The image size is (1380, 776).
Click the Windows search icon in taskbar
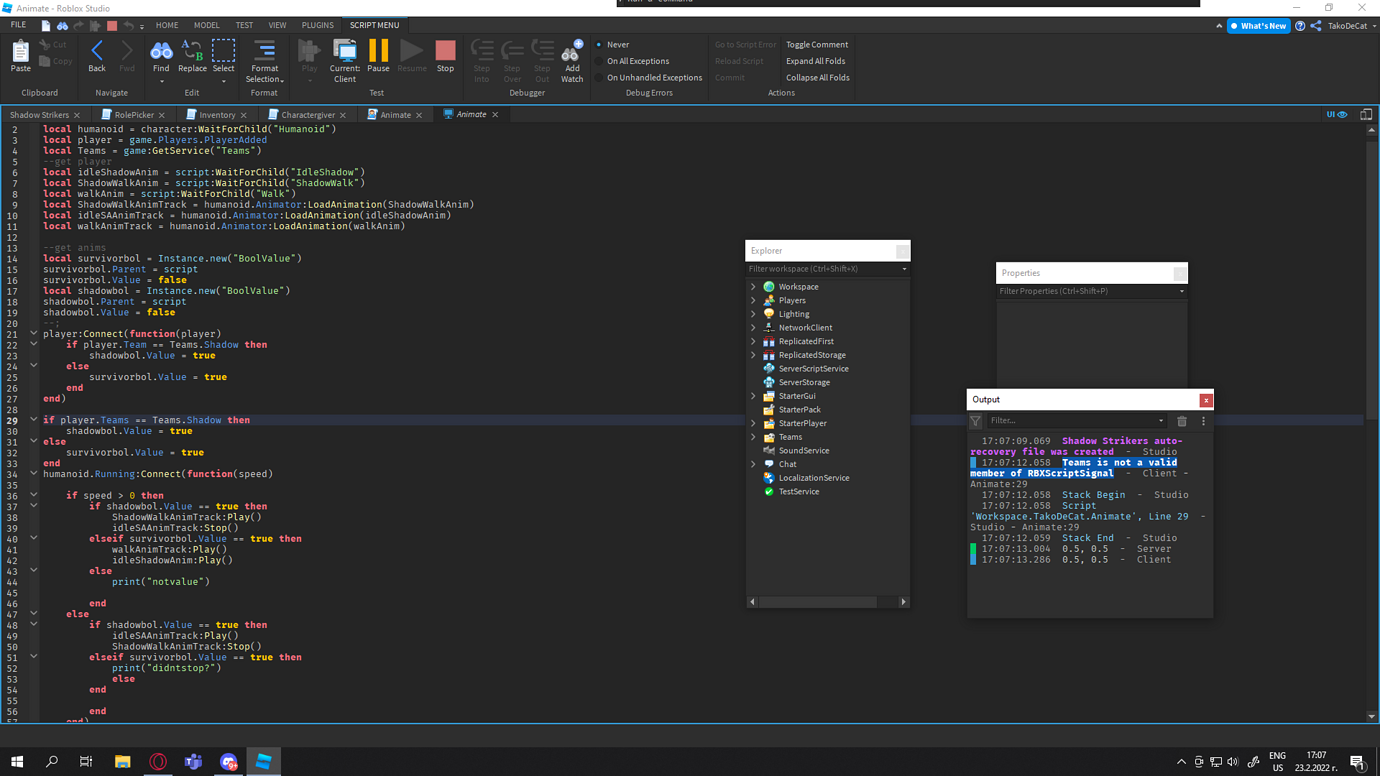click(x=52, y=761)
